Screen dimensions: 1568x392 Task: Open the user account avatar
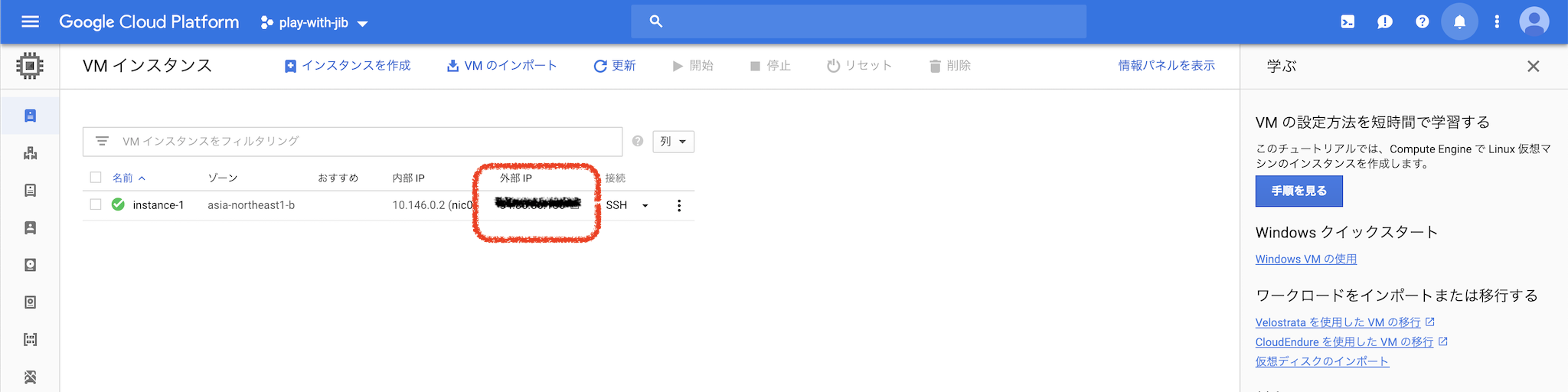pos(1534,21)
